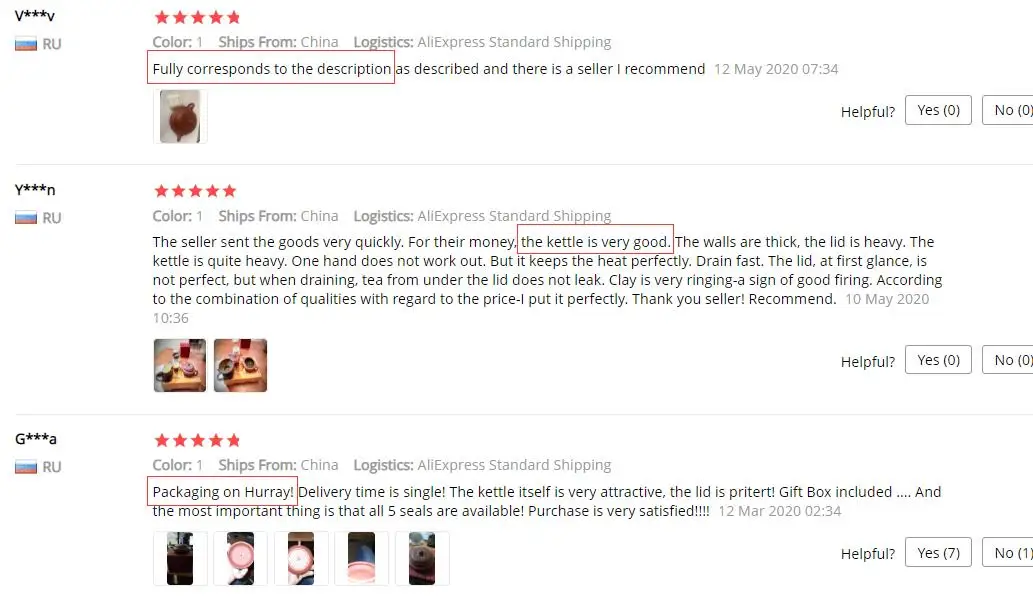Click the Russian flag next to Y***n

(26, 217)
